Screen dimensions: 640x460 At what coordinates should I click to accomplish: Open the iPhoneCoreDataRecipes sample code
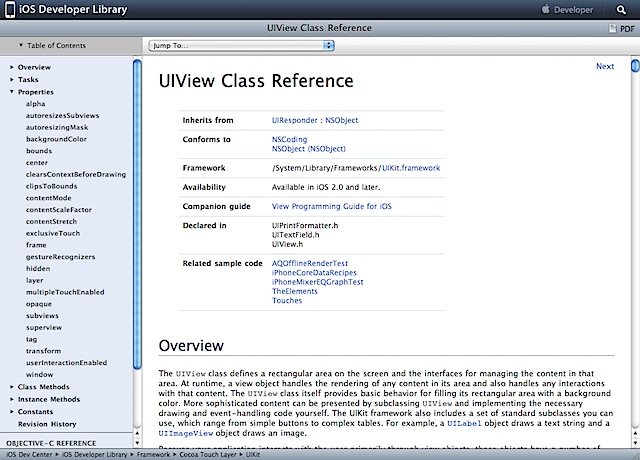tap(314, 272)
